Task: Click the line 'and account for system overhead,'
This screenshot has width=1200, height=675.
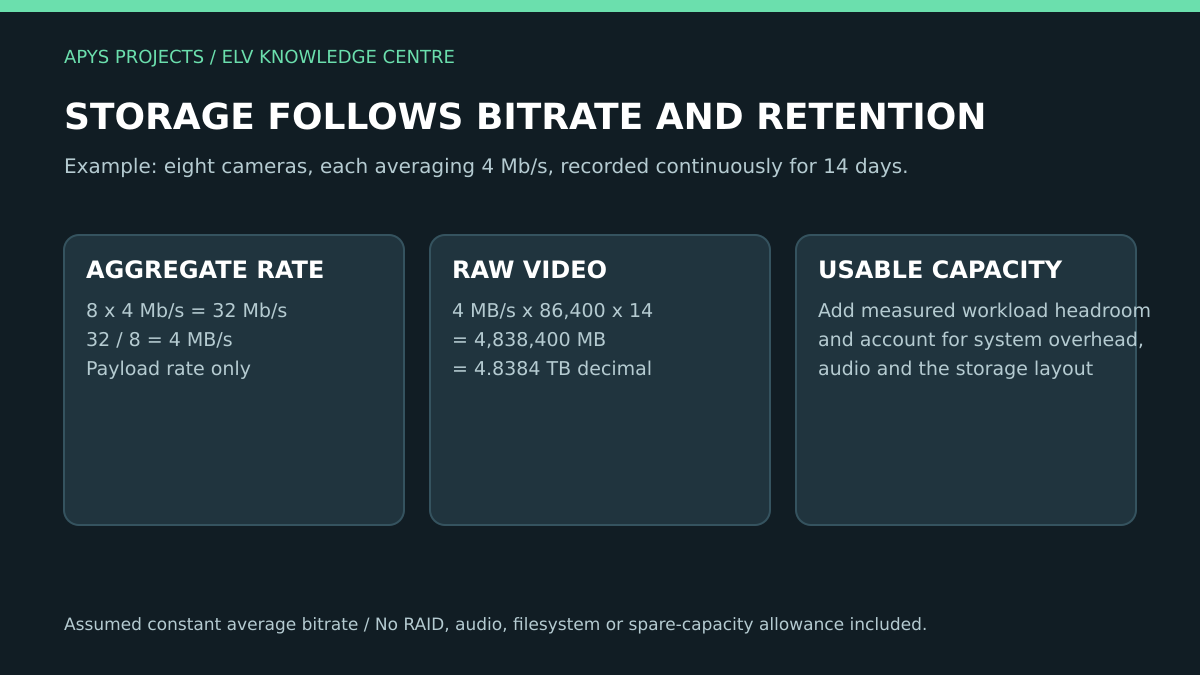Action: [981, 340]
